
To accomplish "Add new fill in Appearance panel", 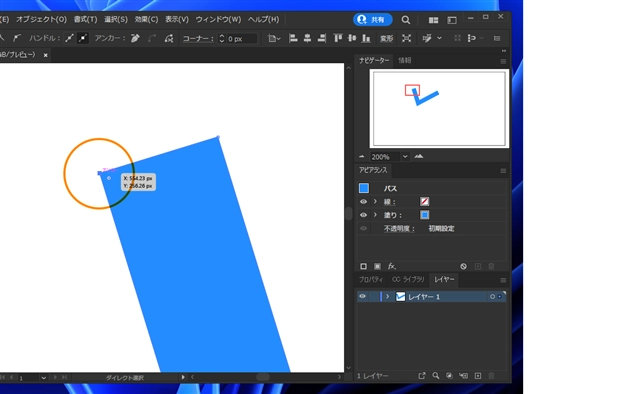I will [378, 266].
